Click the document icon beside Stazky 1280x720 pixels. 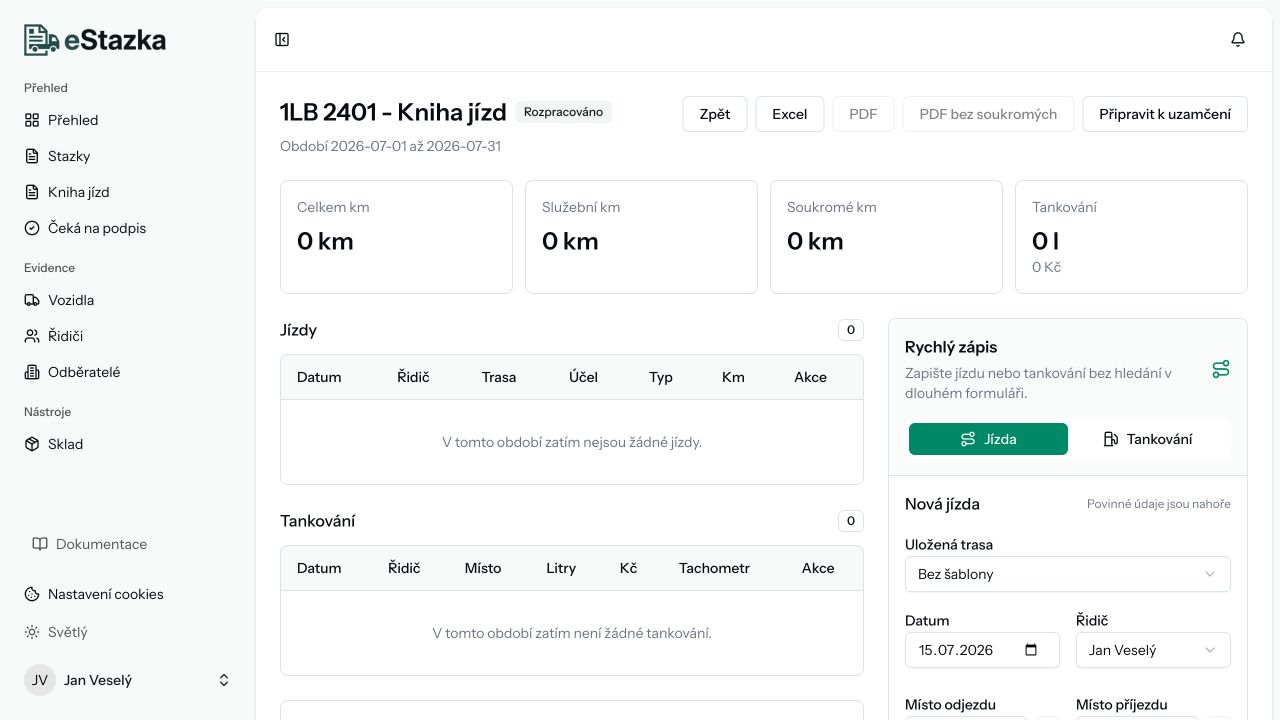(x=32, y=156)
